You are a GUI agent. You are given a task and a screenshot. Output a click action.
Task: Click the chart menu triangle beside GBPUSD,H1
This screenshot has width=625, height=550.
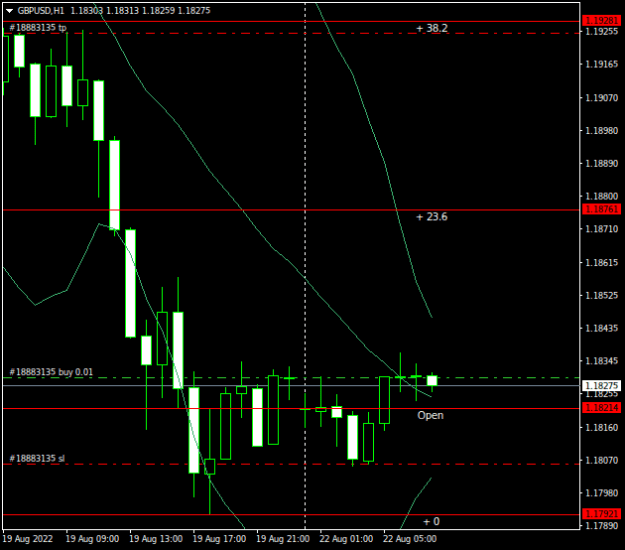click(10, 11)
